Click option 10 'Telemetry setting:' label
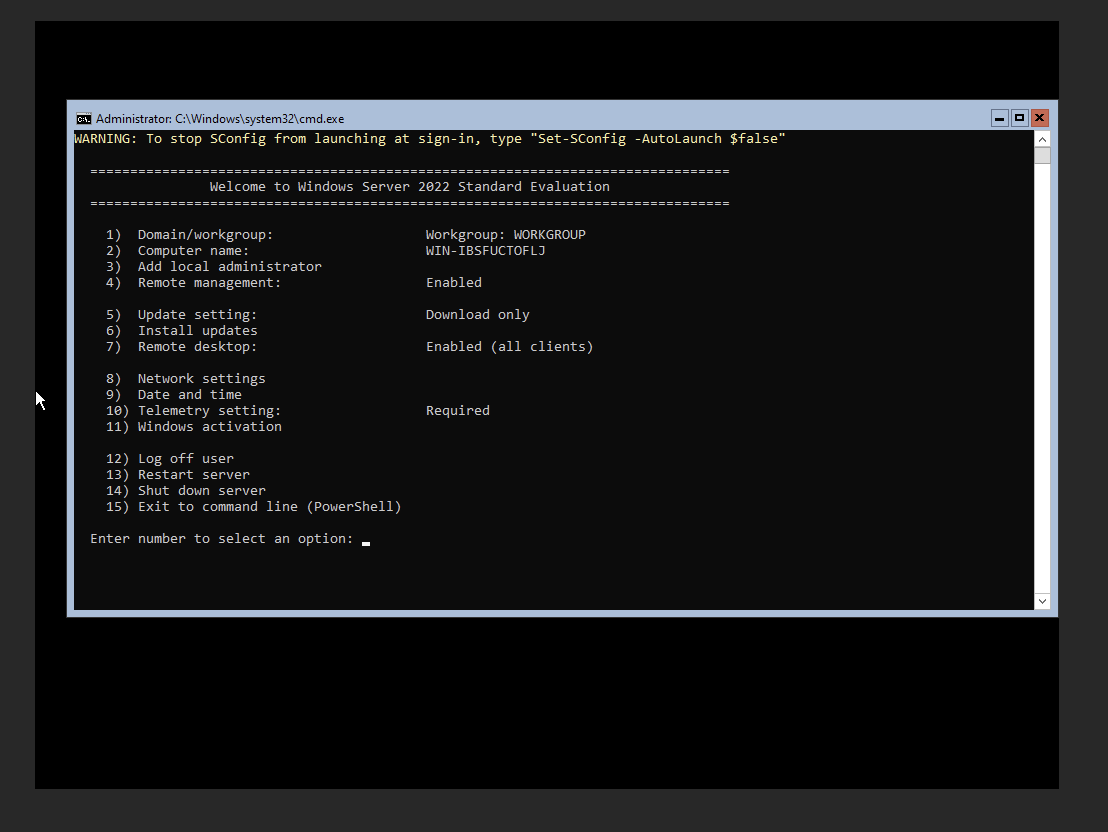Viewport: 1108px width, 832px height. pos(209,411)
